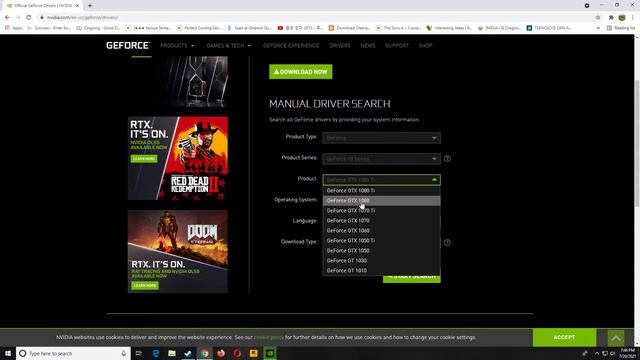Click the help icon beside Download Type
Viewport: 640px width, 360px height.
pyautogui.click(x=447, y=242)
